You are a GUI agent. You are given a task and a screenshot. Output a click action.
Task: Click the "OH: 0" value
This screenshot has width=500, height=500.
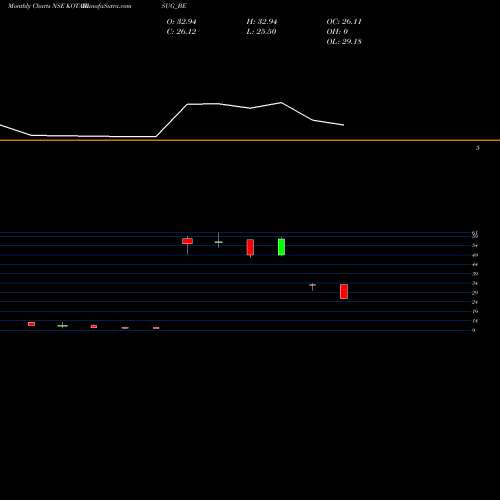pyautogui.click(x=337, y=32)
